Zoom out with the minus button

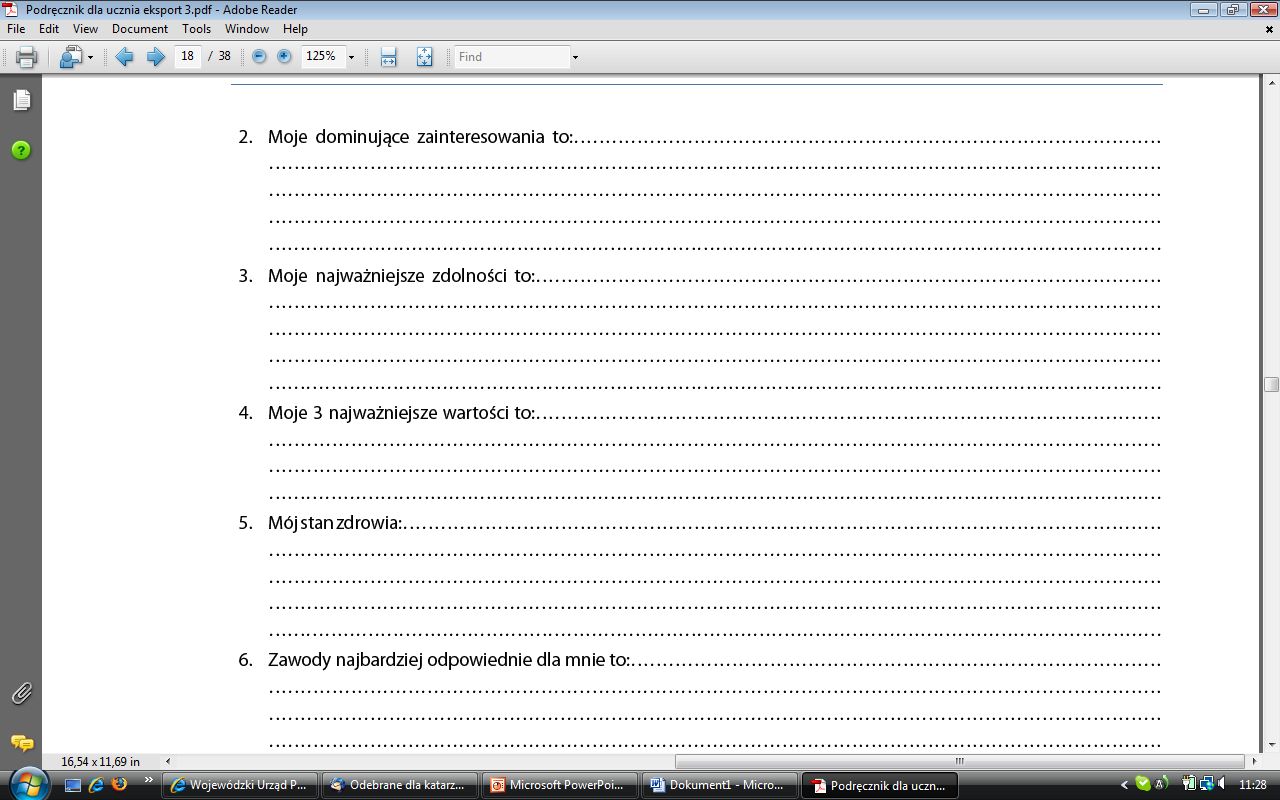pyautogui.click(x=260, y=57)
